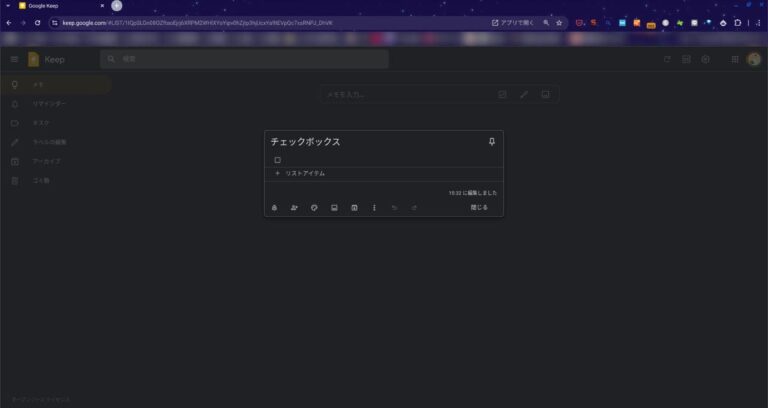The width and height of the screenshot is (768, 408).
Task: Click アプリで開く in address bar
Action: [x=513, y=23]
